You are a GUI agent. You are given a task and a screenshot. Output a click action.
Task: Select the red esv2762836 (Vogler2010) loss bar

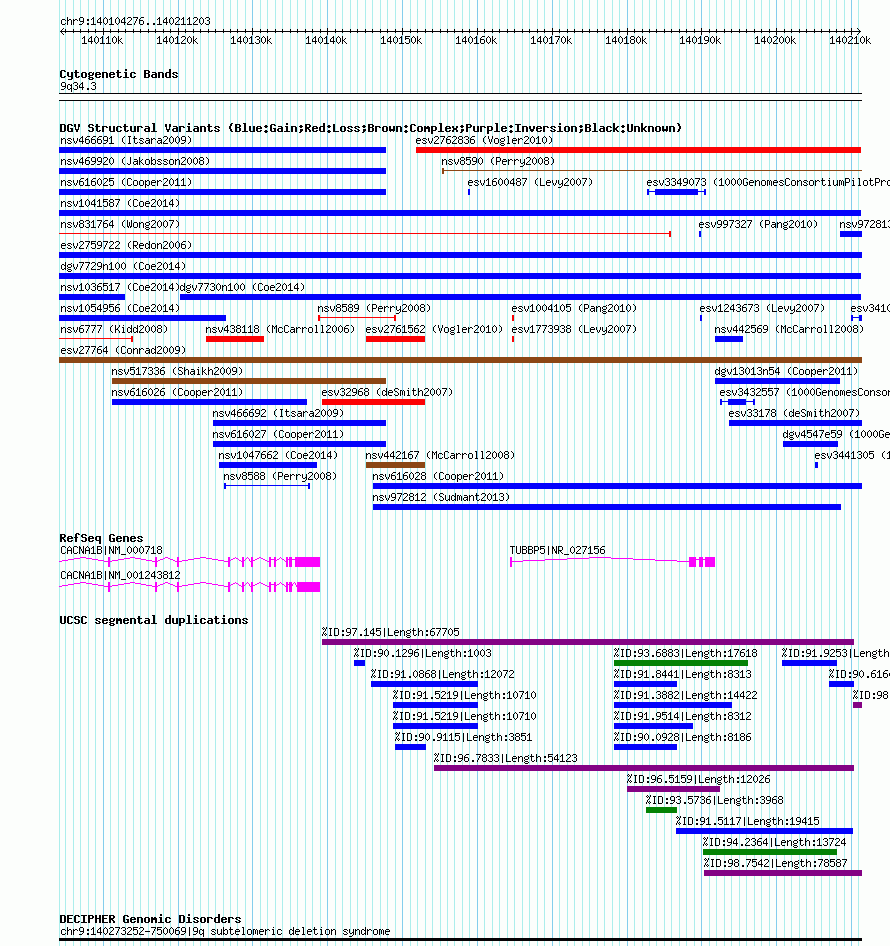pos(638,150)
